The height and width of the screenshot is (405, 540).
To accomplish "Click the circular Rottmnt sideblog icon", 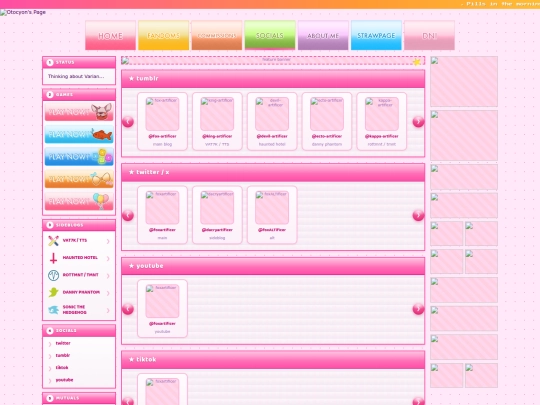I will pyautogui.click(x=53, y=275).
